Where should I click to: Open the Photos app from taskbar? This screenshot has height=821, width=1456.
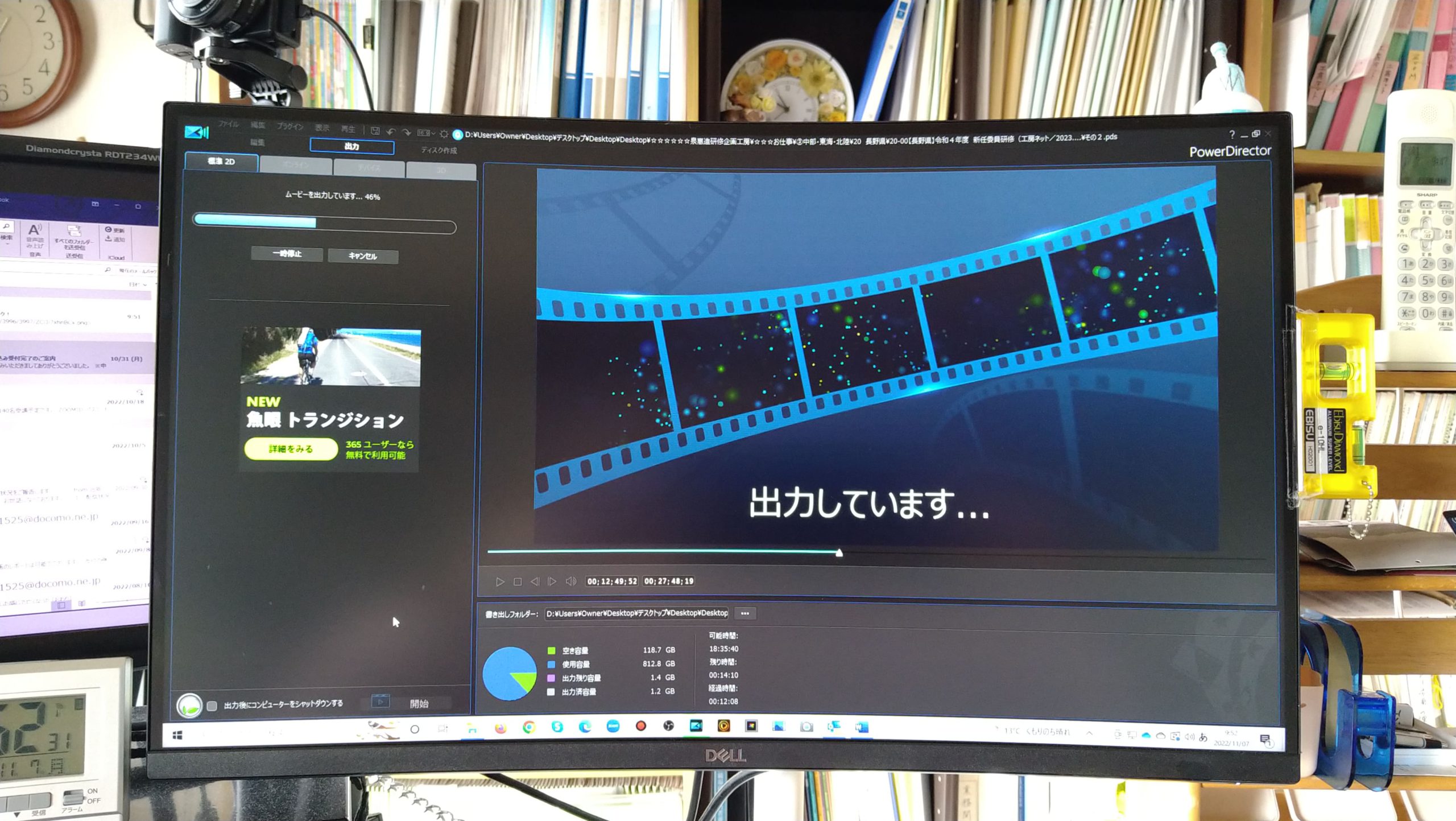click(x=778, y=726)
